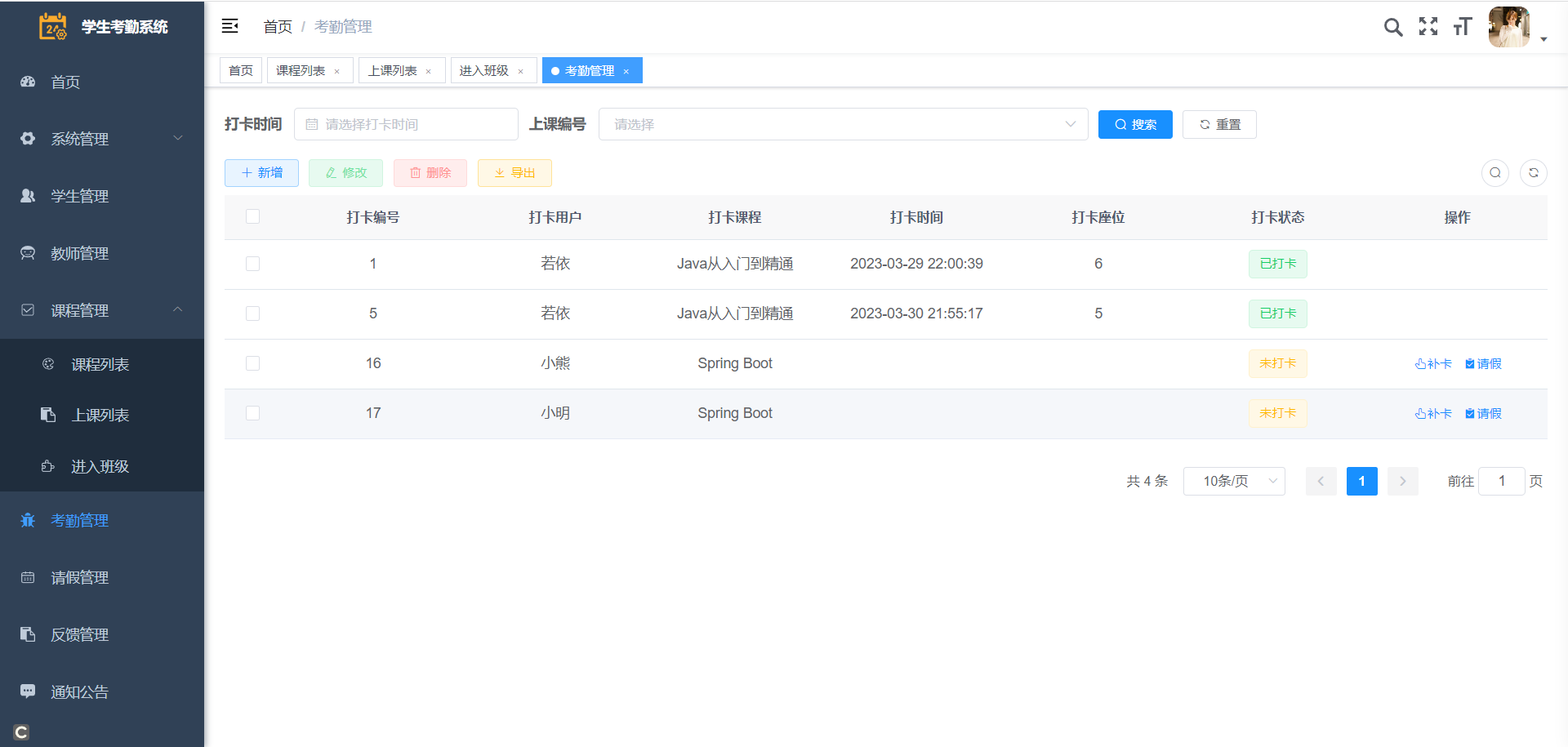The width and height of the screenshot is (1568, 747).
Task: Click the 已打卡 tag in row 1
Action: click(x=1277, y=264)
